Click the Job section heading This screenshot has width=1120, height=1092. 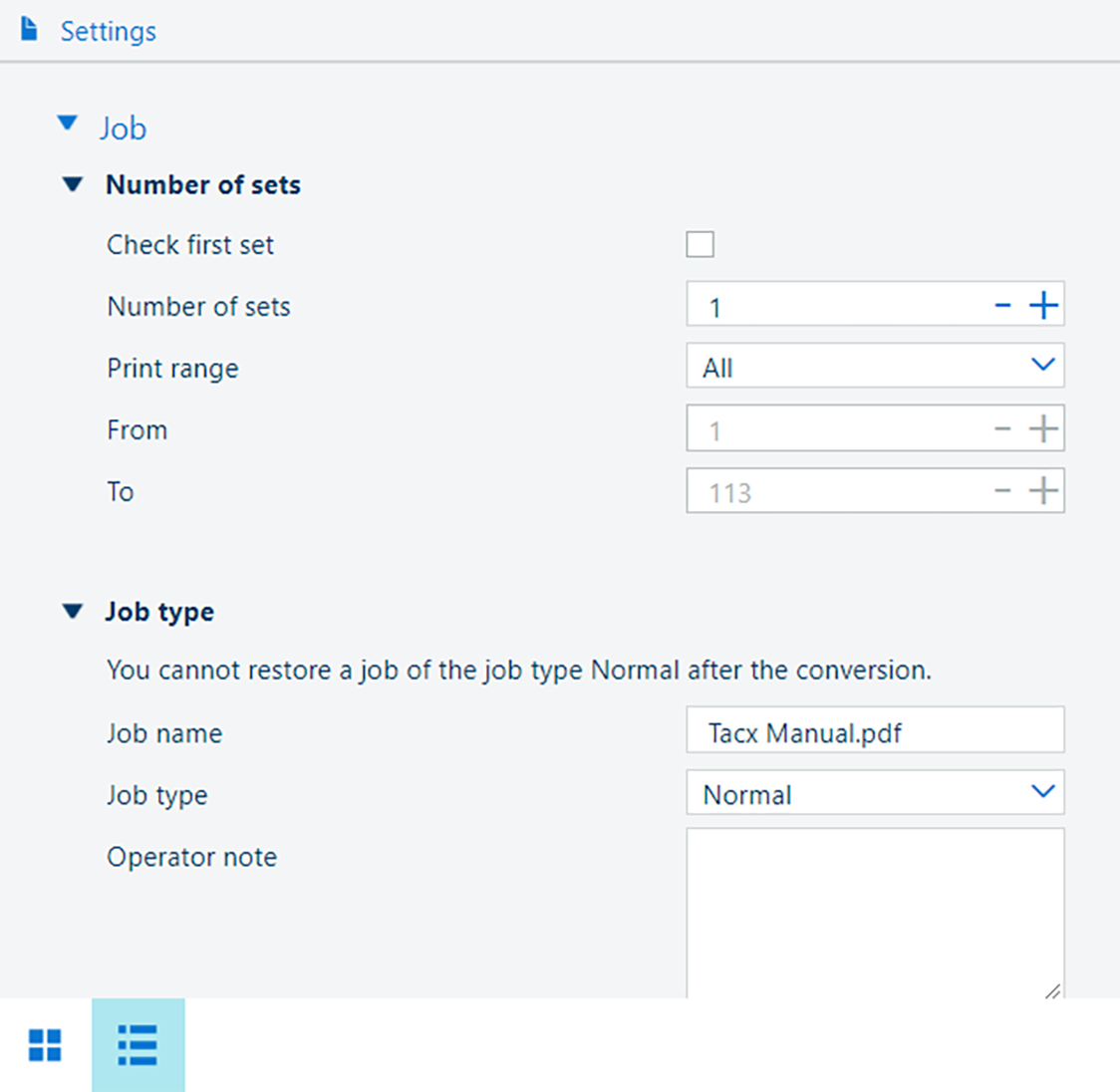coord(123,129)
